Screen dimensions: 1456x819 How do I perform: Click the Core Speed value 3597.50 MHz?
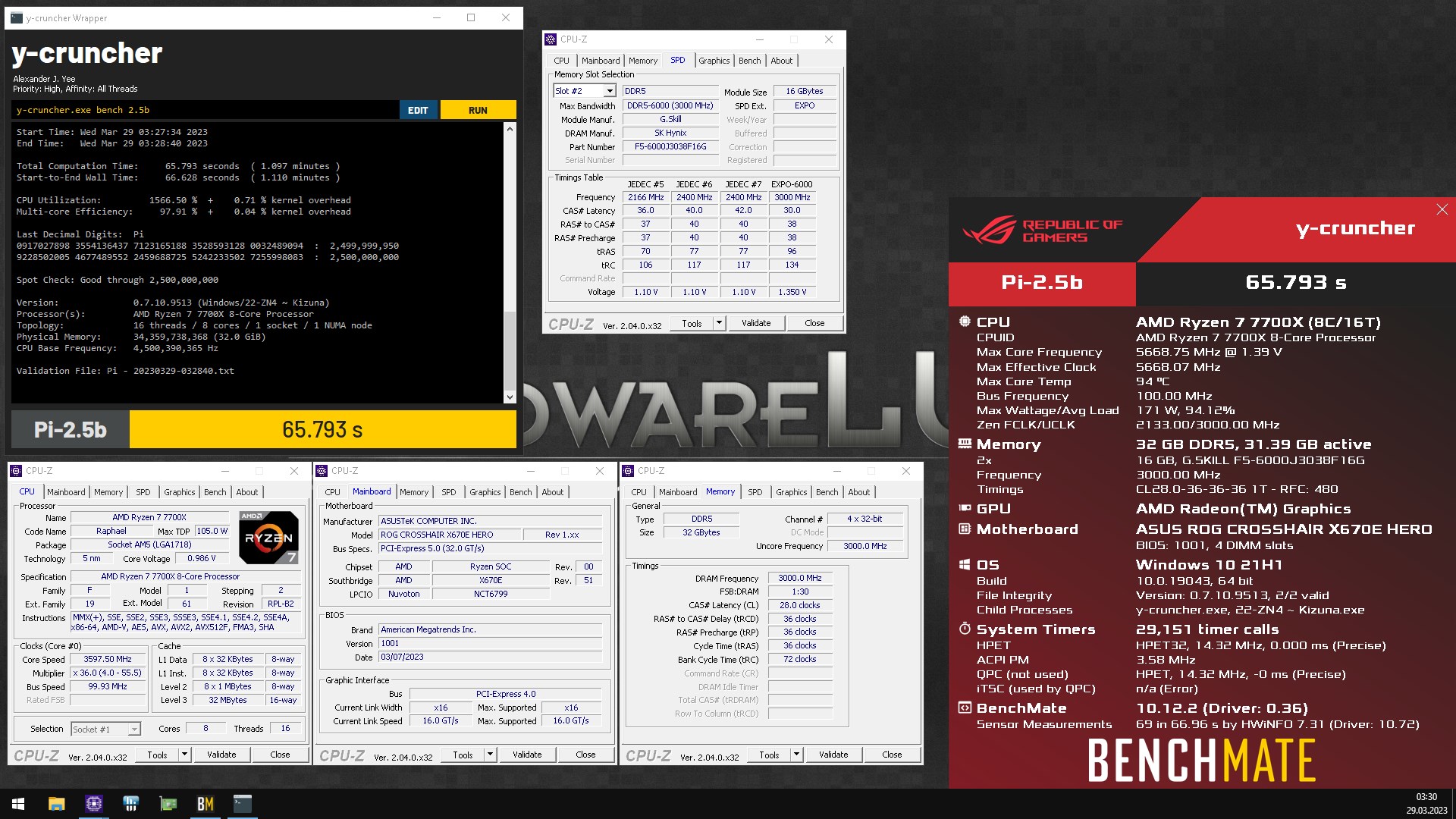coord(108,660)
